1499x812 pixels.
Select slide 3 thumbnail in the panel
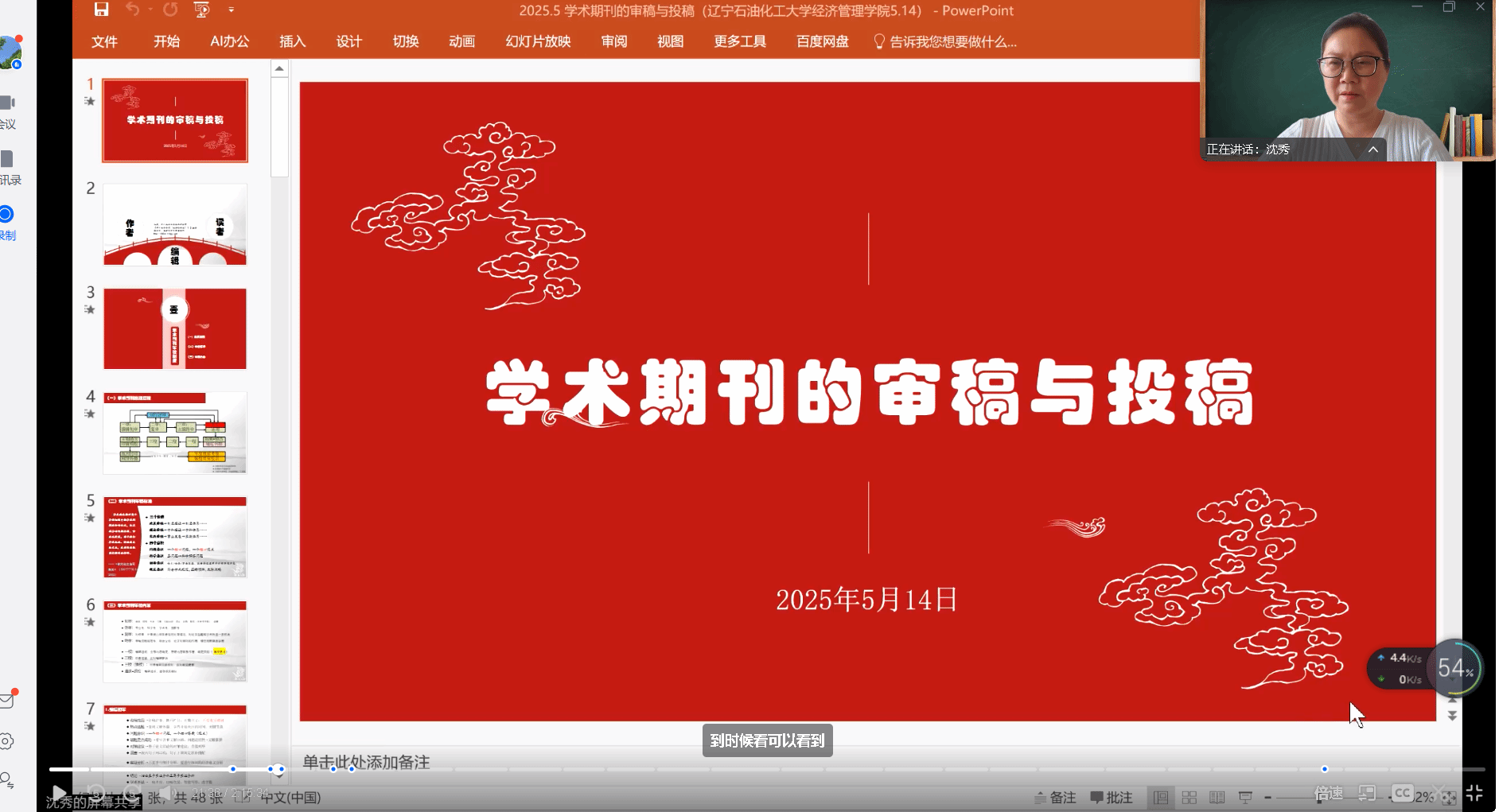point(175,328)
